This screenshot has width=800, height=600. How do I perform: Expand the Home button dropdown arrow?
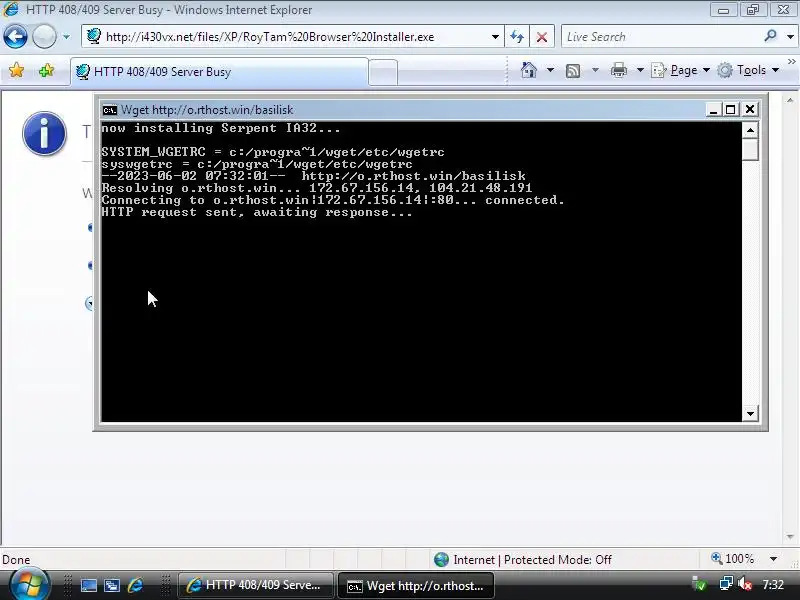click(x=551, y=70)
